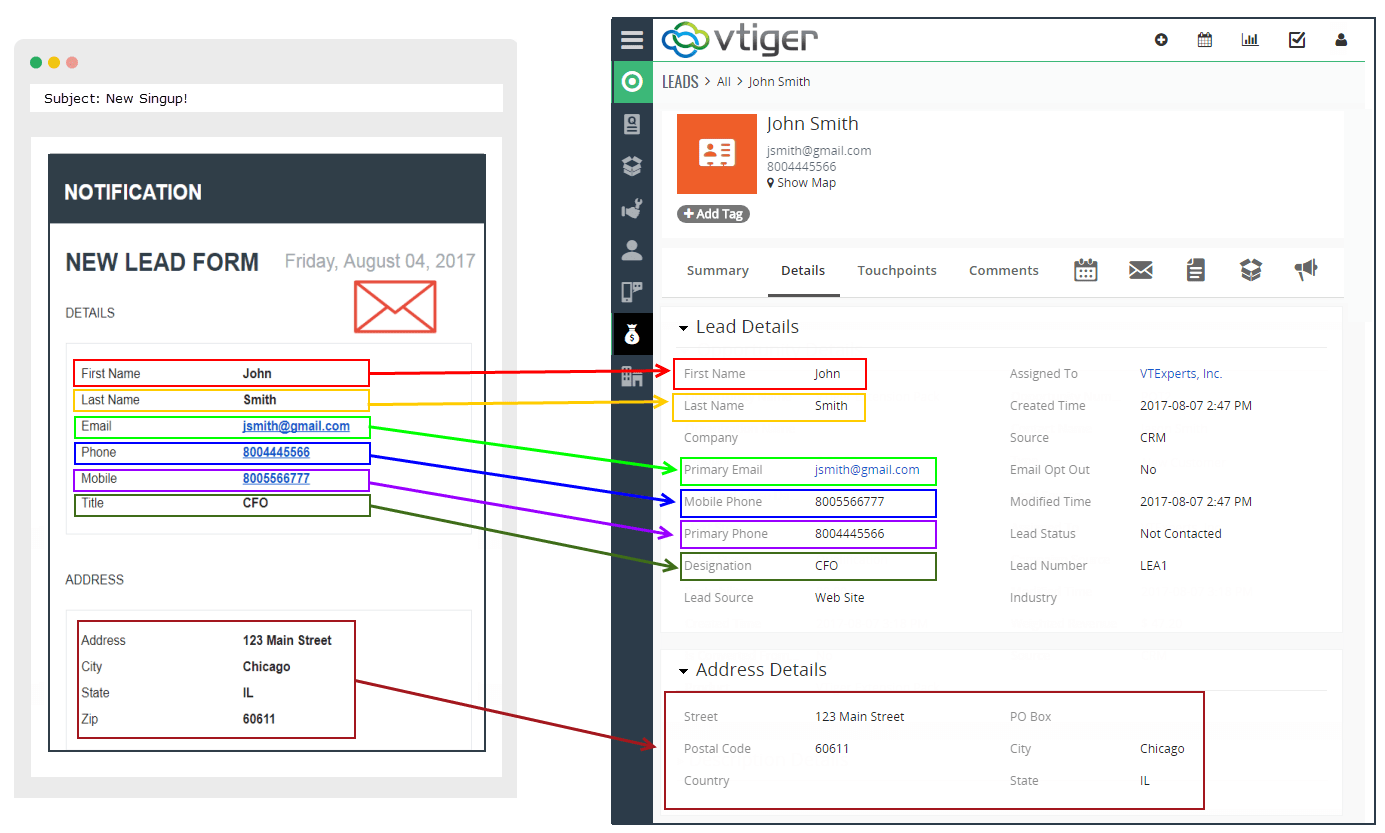This screenshot has height=833, width=1385.
Task: Click the Add Tag button
Action: [x=713, y=213]
